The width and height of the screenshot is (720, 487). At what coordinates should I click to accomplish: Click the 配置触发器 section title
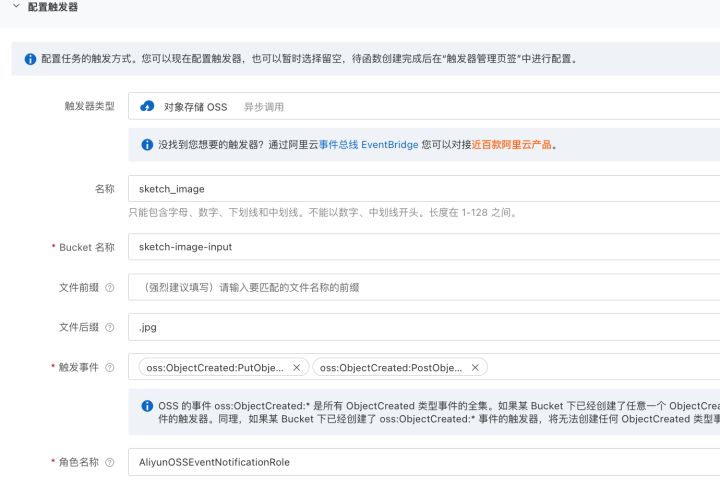53,6
